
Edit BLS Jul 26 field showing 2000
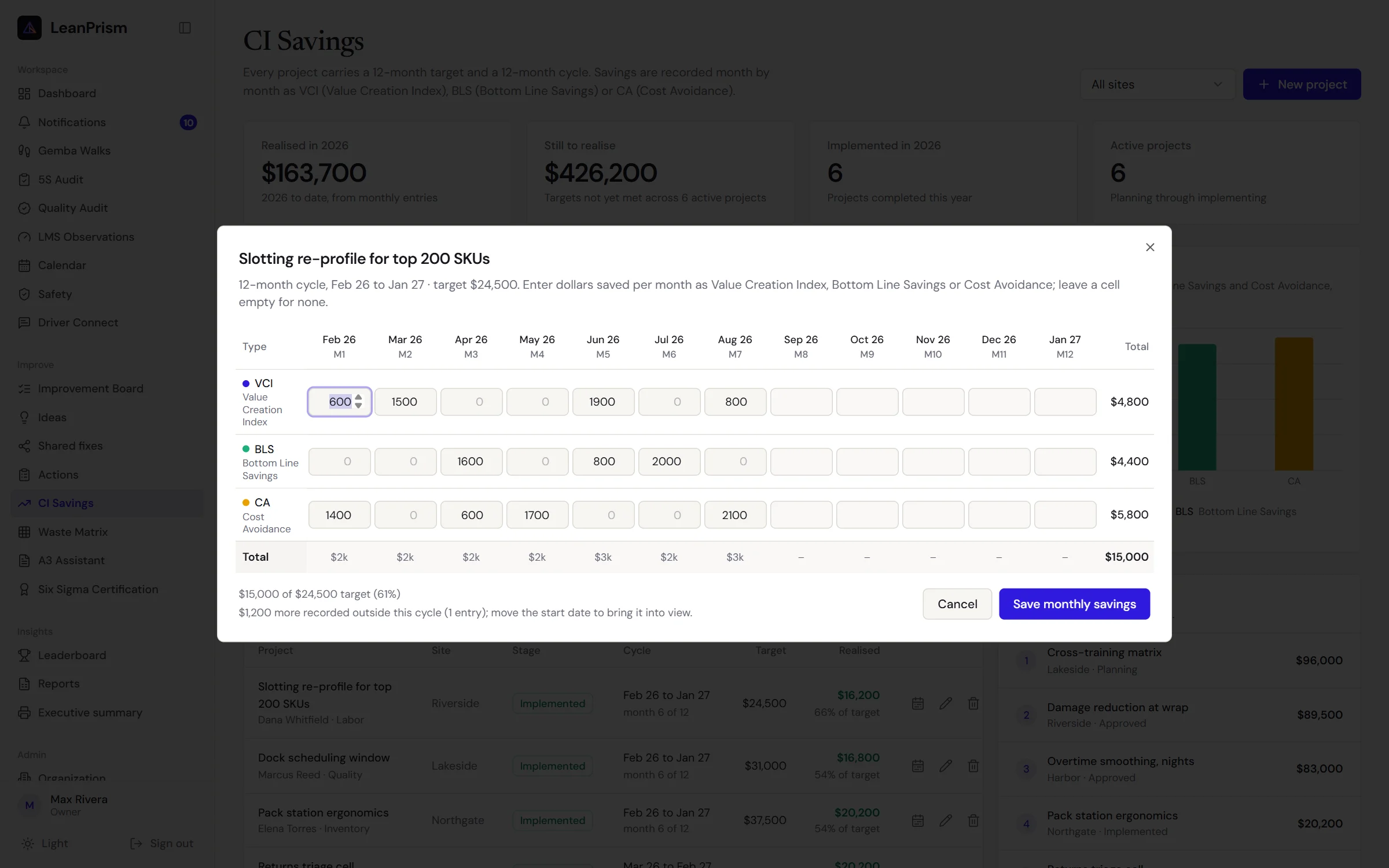(669, 461)
